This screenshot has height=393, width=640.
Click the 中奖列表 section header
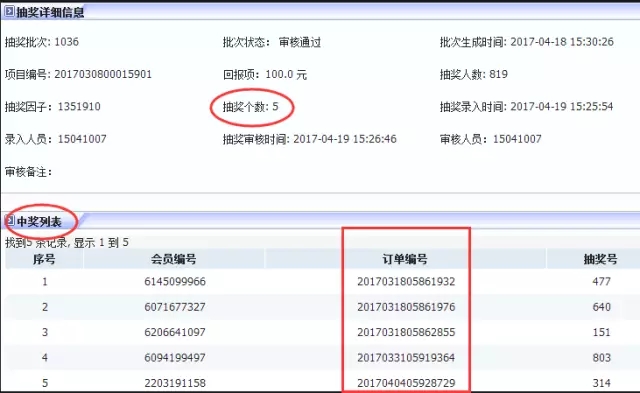click(x=39, y=222)
